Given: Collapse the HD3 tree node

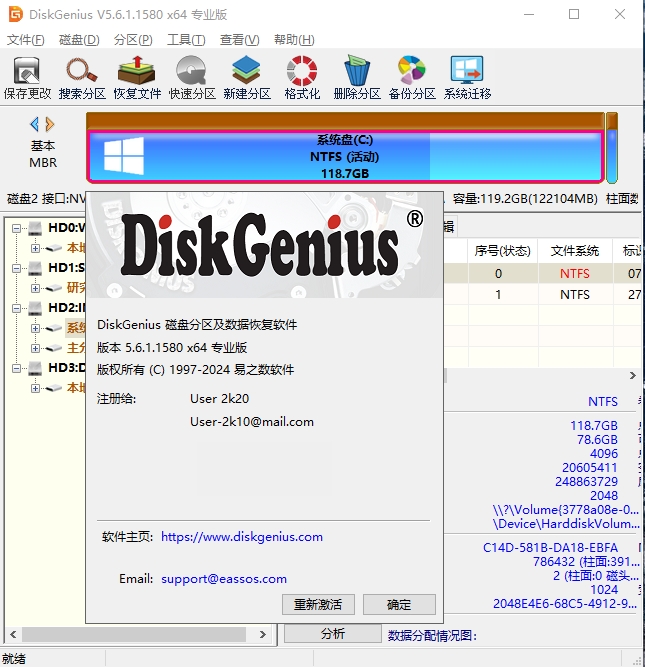Looking at the screenshot, I should tap(16, 368).
